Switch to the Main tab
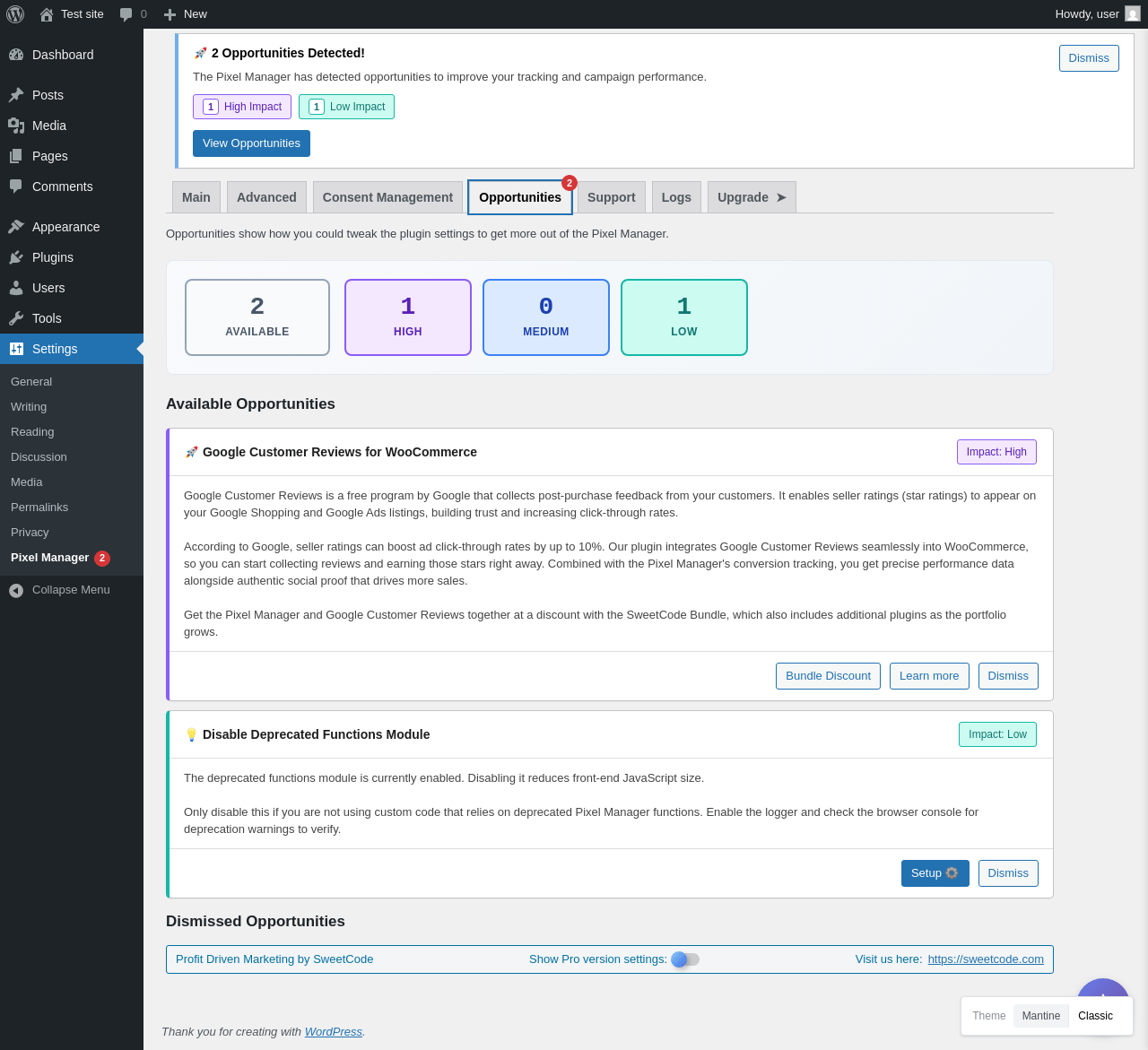The height and width of the screenshot is (1050, 1148). click(196, 197)
